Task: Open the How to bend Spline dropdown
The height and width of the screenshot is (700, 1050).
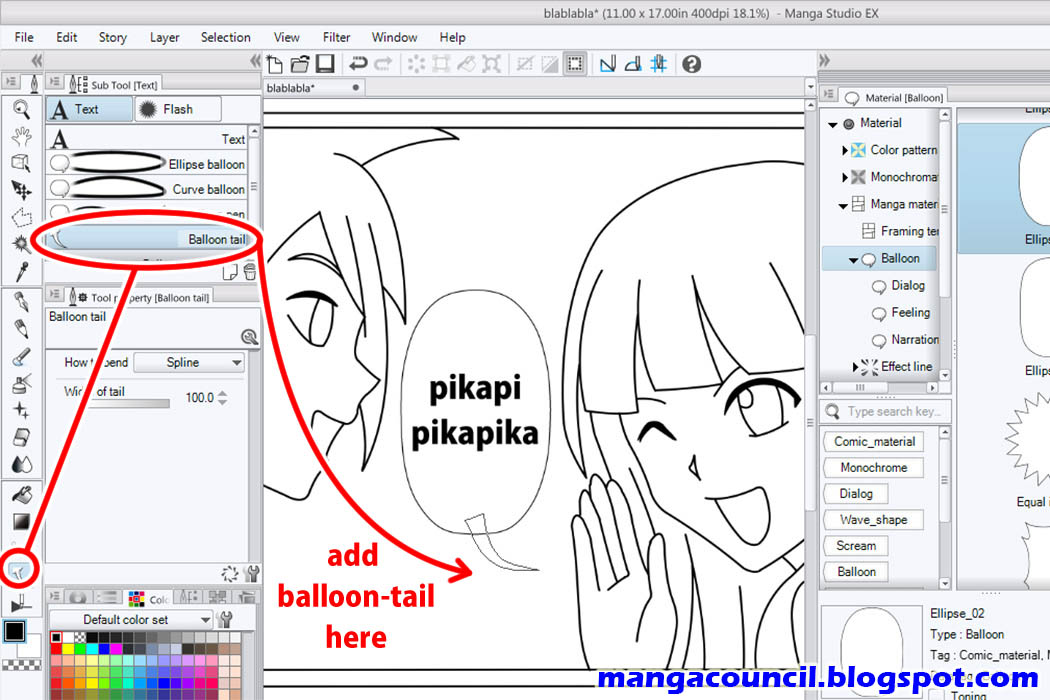Action: click(189, 362)
